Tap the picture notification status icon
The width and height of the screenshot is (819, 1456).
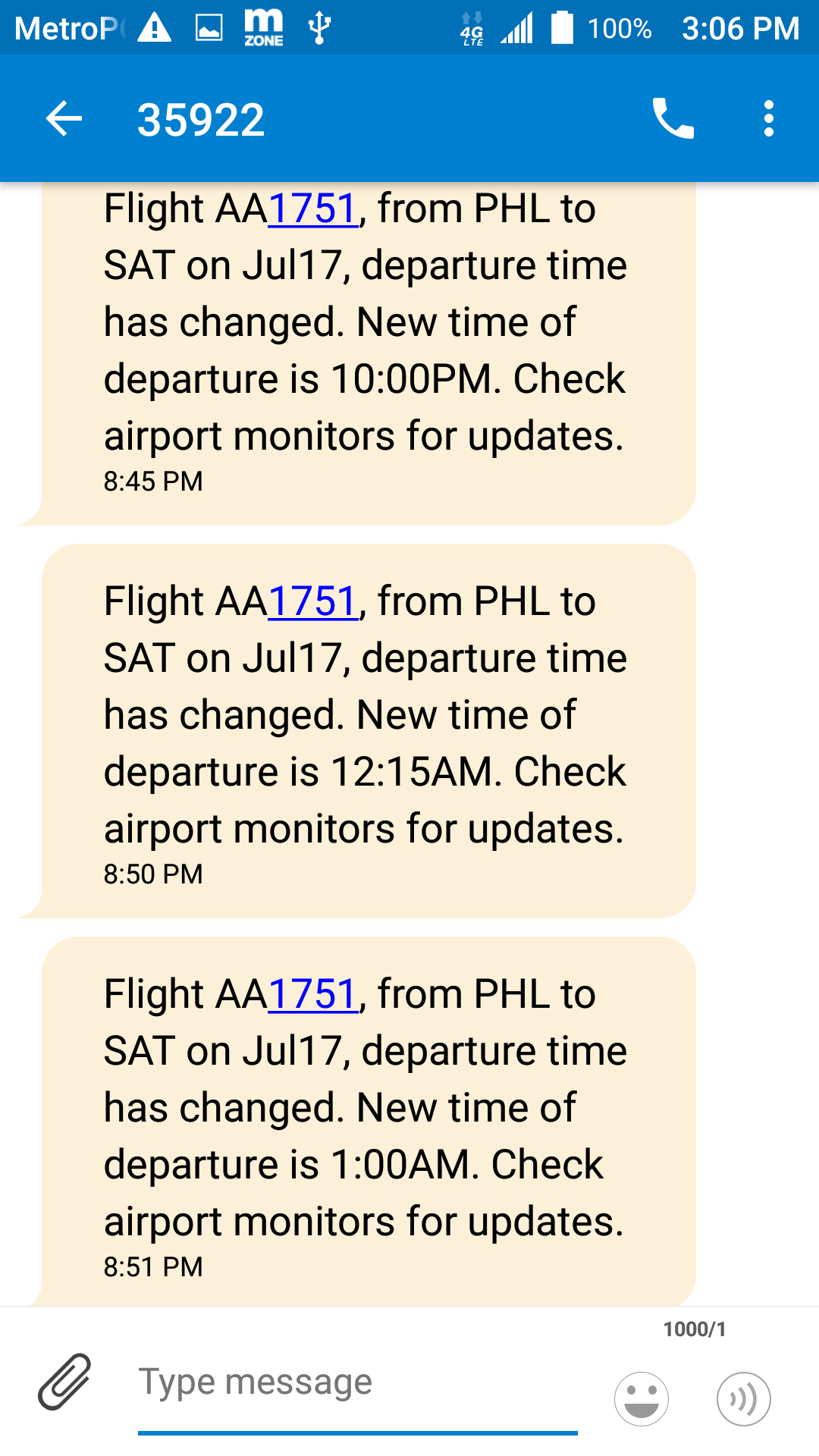[209, 29]
